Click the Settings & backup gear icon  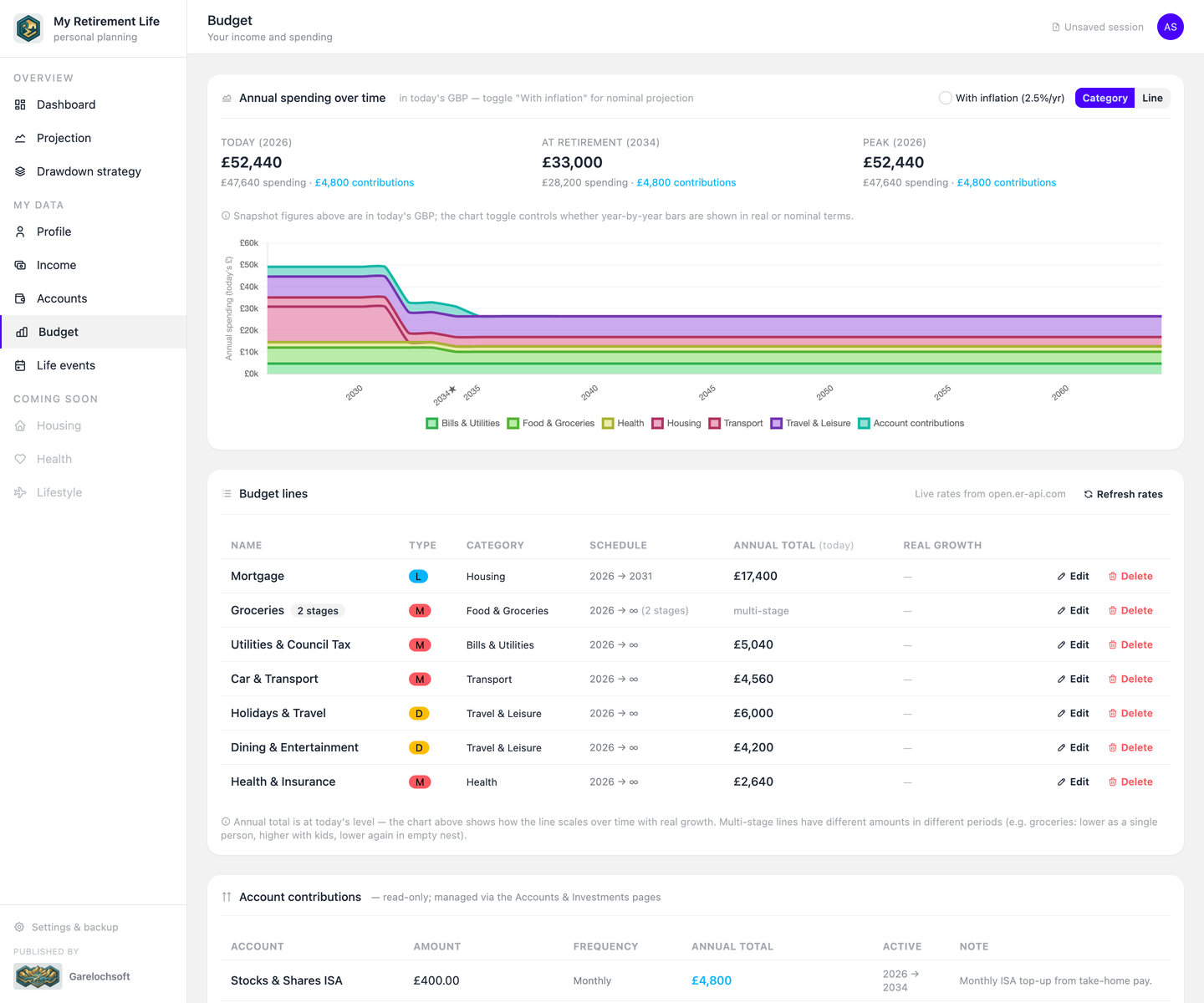coord(19,927)
